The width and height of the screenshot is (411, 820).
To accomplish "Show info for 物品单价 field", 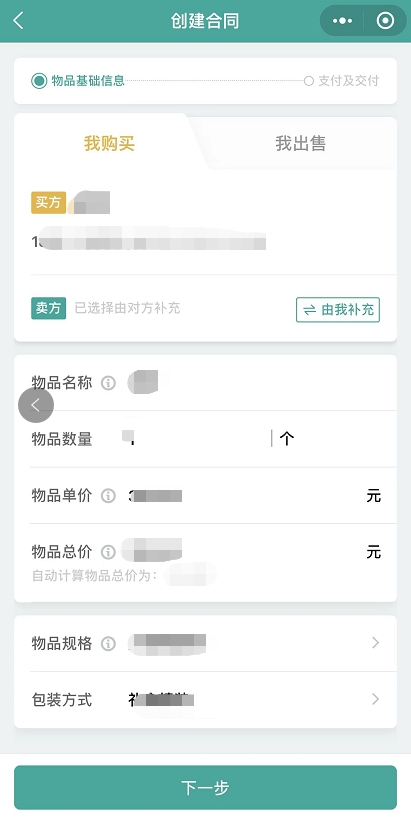I will pyautogui.click(x=108, y=496).
